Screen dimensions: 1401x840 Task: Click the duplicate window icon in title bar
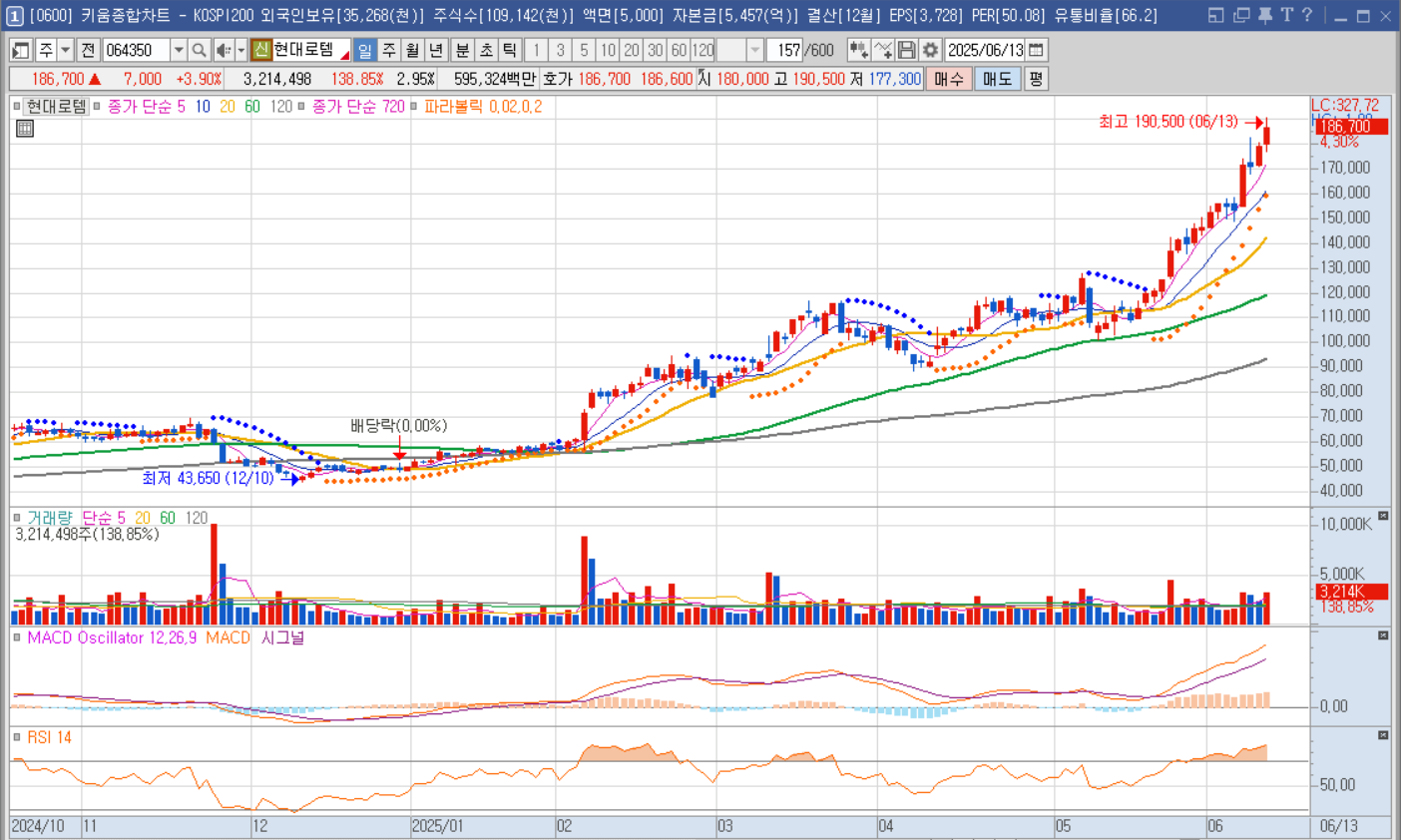pyautogui.click(x=1240, y=15)
